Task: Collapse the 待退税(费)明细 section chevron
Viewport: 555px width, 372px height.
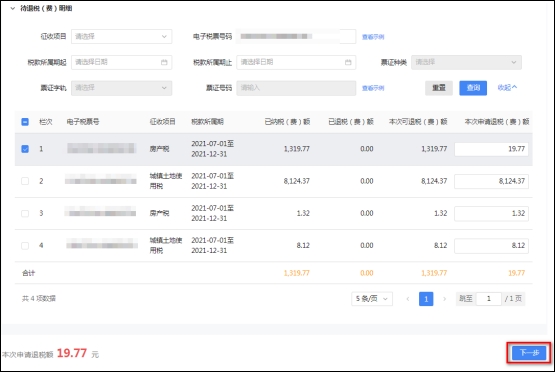Action: point(13,8)
